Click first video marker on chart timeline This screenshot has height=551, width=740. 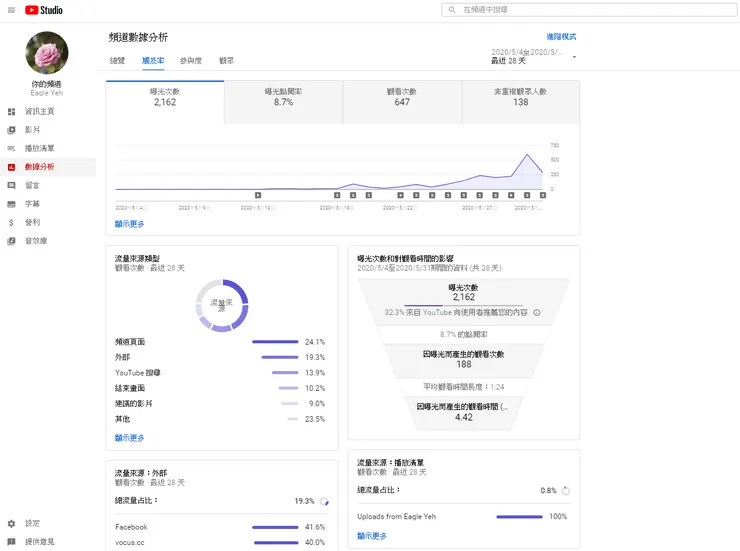click(258, 195)
